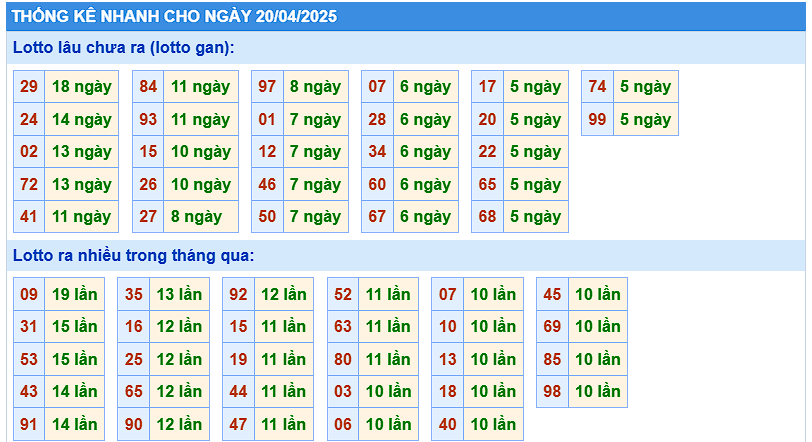Select lotto number 35
The image size is (812, 442).
tap(134, 294)
